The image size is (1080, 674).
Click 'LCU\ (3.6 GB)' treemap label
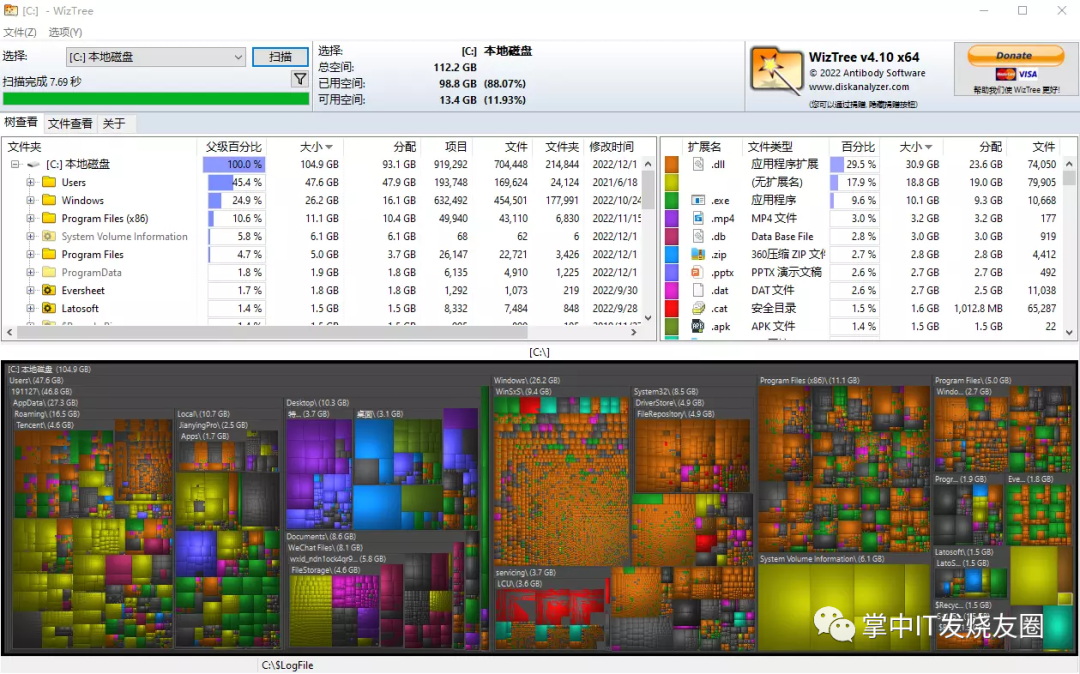tap(520, 584)
